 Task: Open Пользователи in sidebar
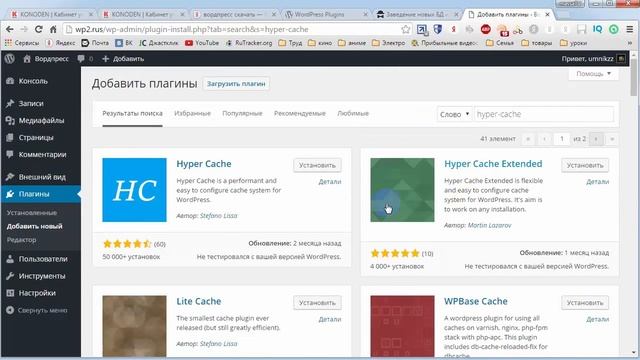pos(43,259)
